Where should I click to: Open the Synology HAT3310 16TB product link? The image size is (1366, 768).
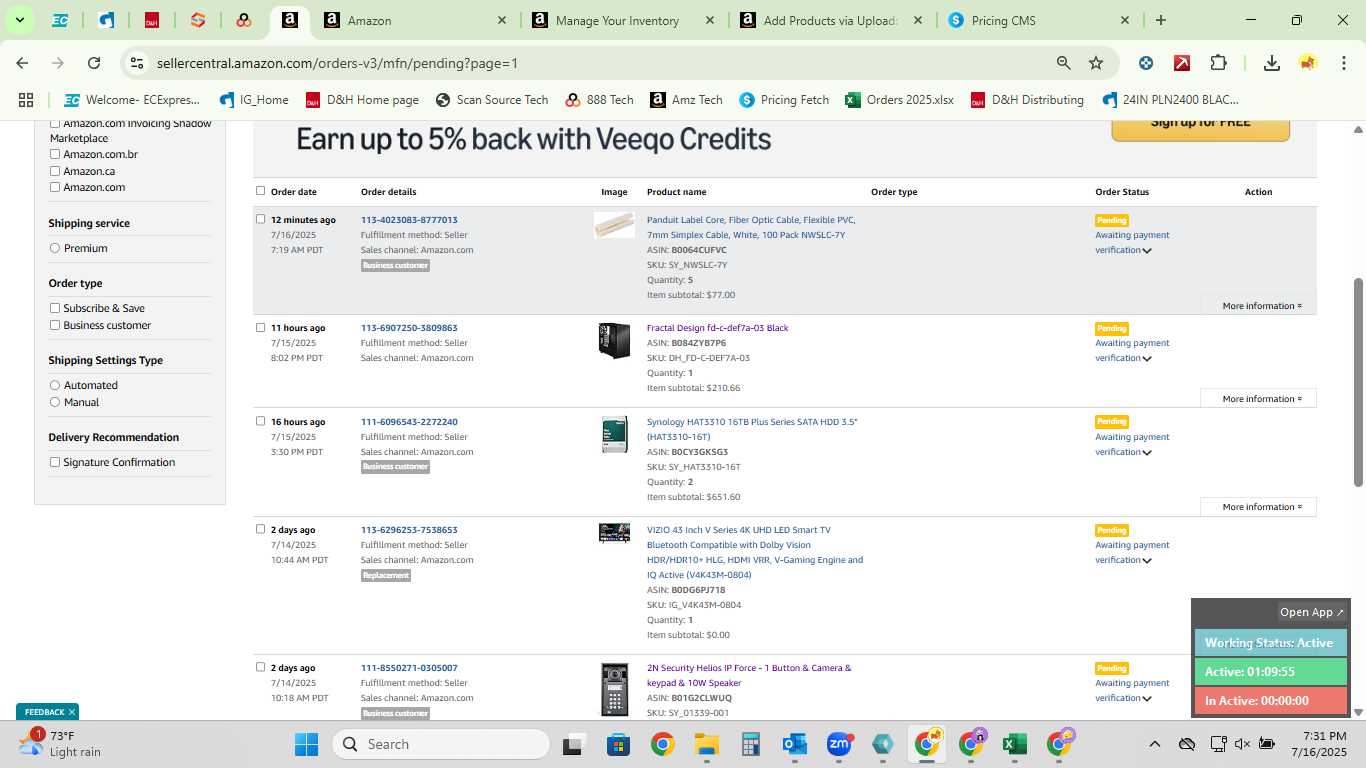(x=752, y=429)
